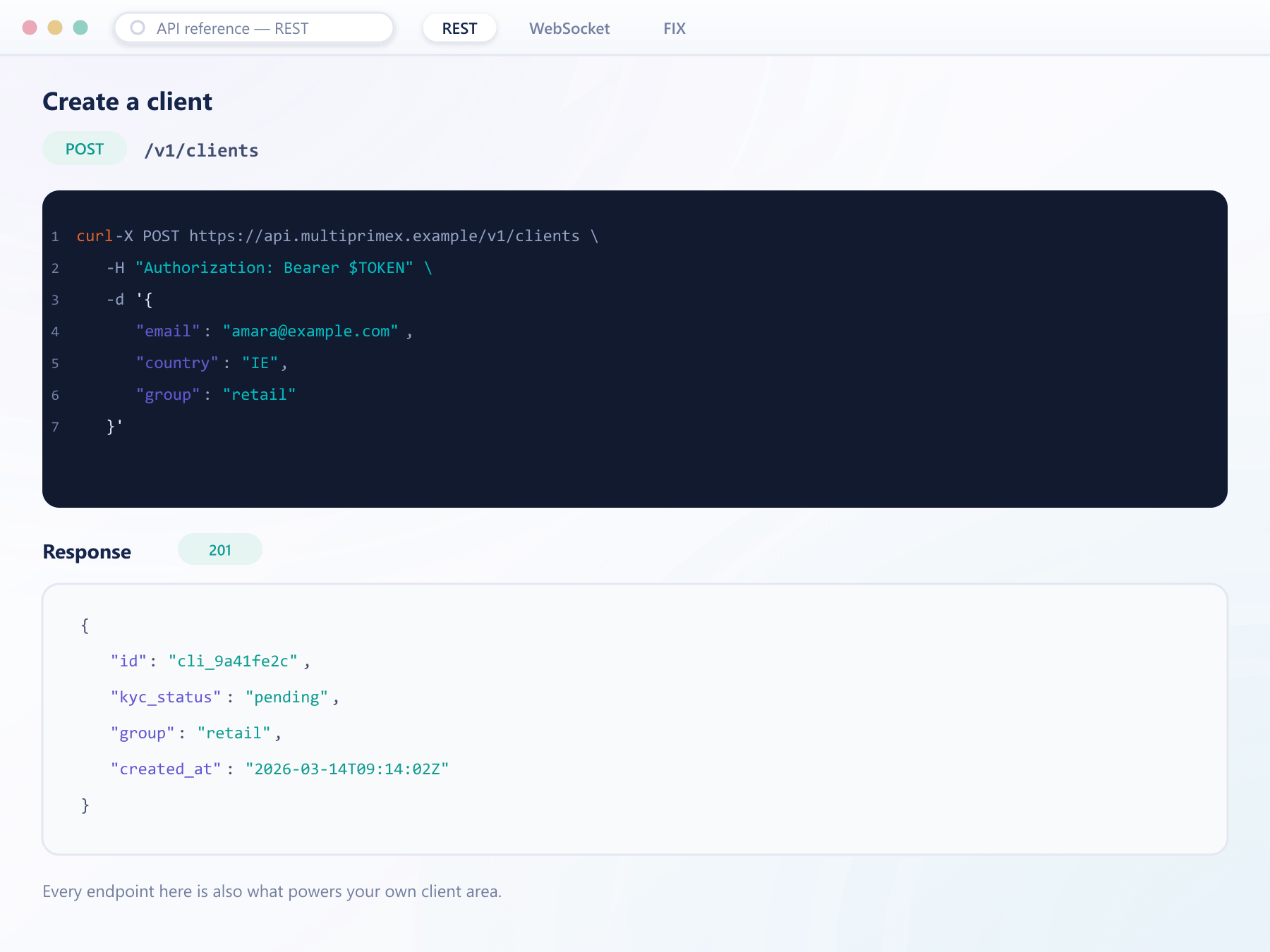Image resolution: width=1270 pixels, height=952 pixels.
Task: Click the "created_at" key in response
Action: 166,769
